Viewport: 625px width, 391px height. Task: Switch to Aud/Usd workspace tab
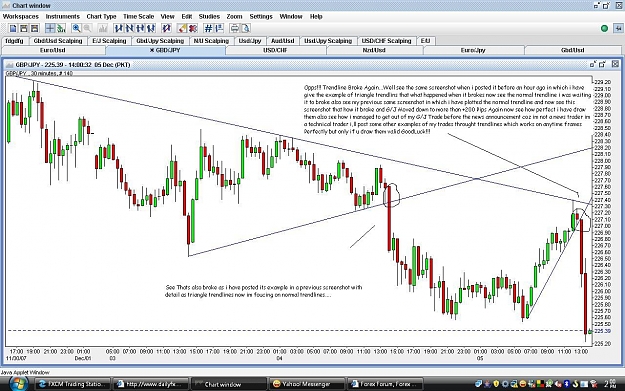[283, 41]
